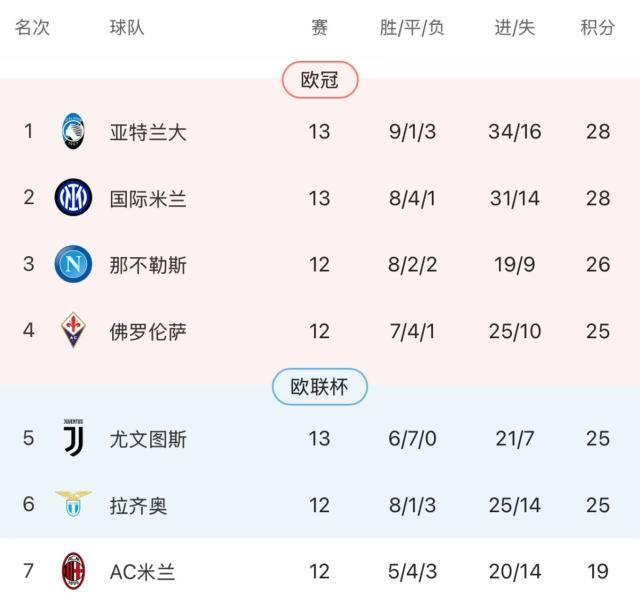Open the 国际米兰 team link
This screenshot has width=640, height=609.
click(148, 198)
